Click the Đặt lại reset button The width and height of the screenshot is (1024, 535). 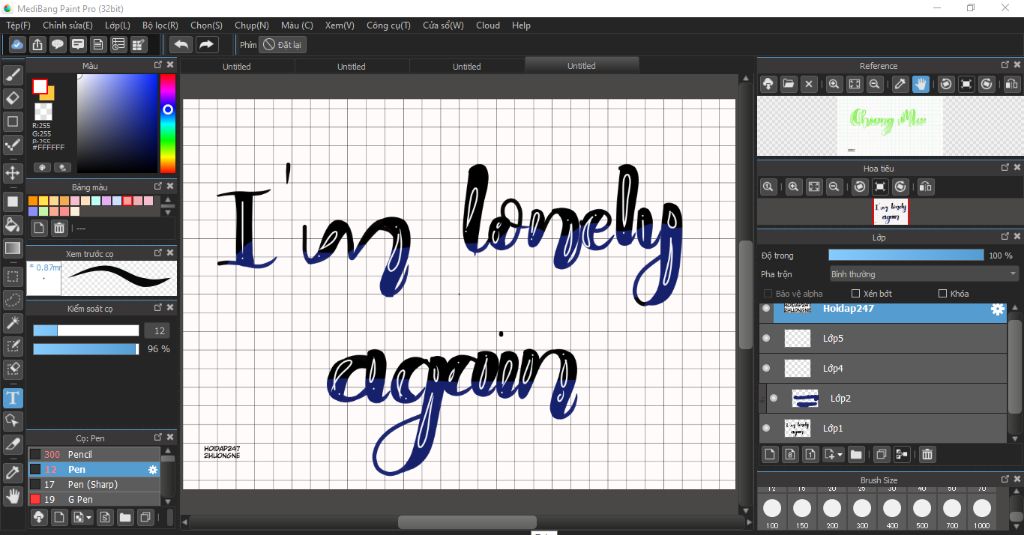(283, 44)
